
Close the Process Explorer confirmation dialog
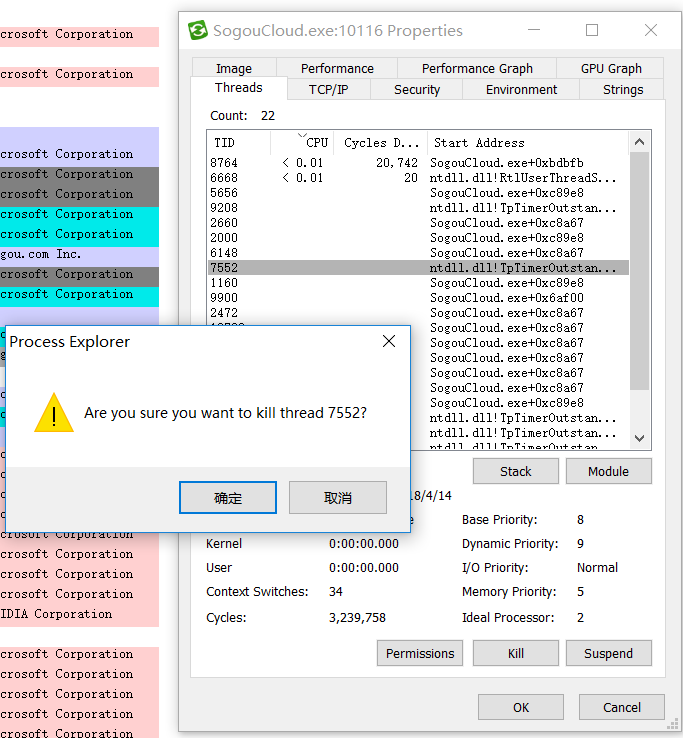389,341
